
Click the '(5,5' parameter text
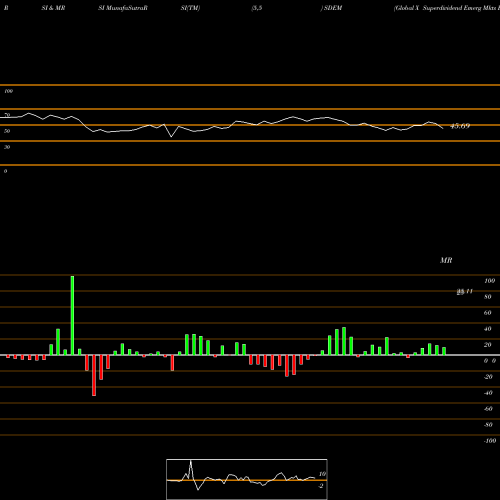(257, 8)
